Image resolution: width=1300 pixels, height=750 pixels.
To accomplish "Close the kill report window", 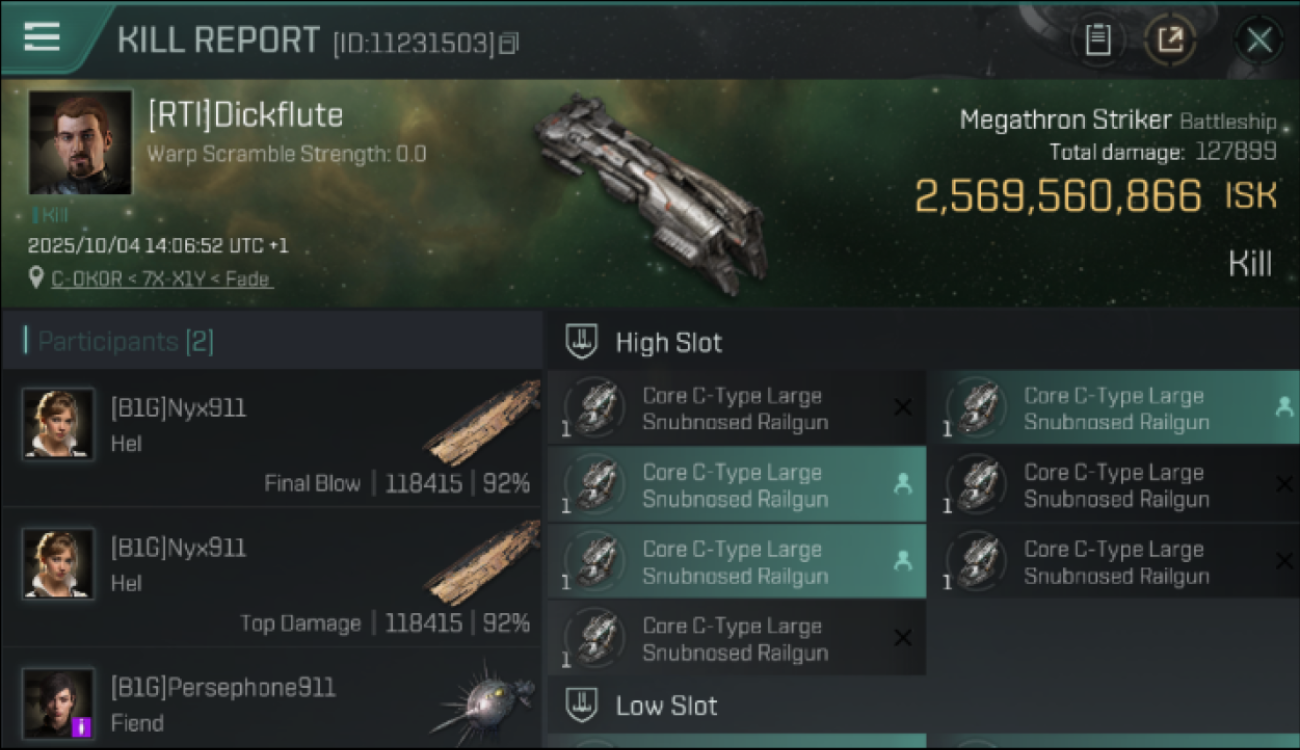I will (1259, 40).
